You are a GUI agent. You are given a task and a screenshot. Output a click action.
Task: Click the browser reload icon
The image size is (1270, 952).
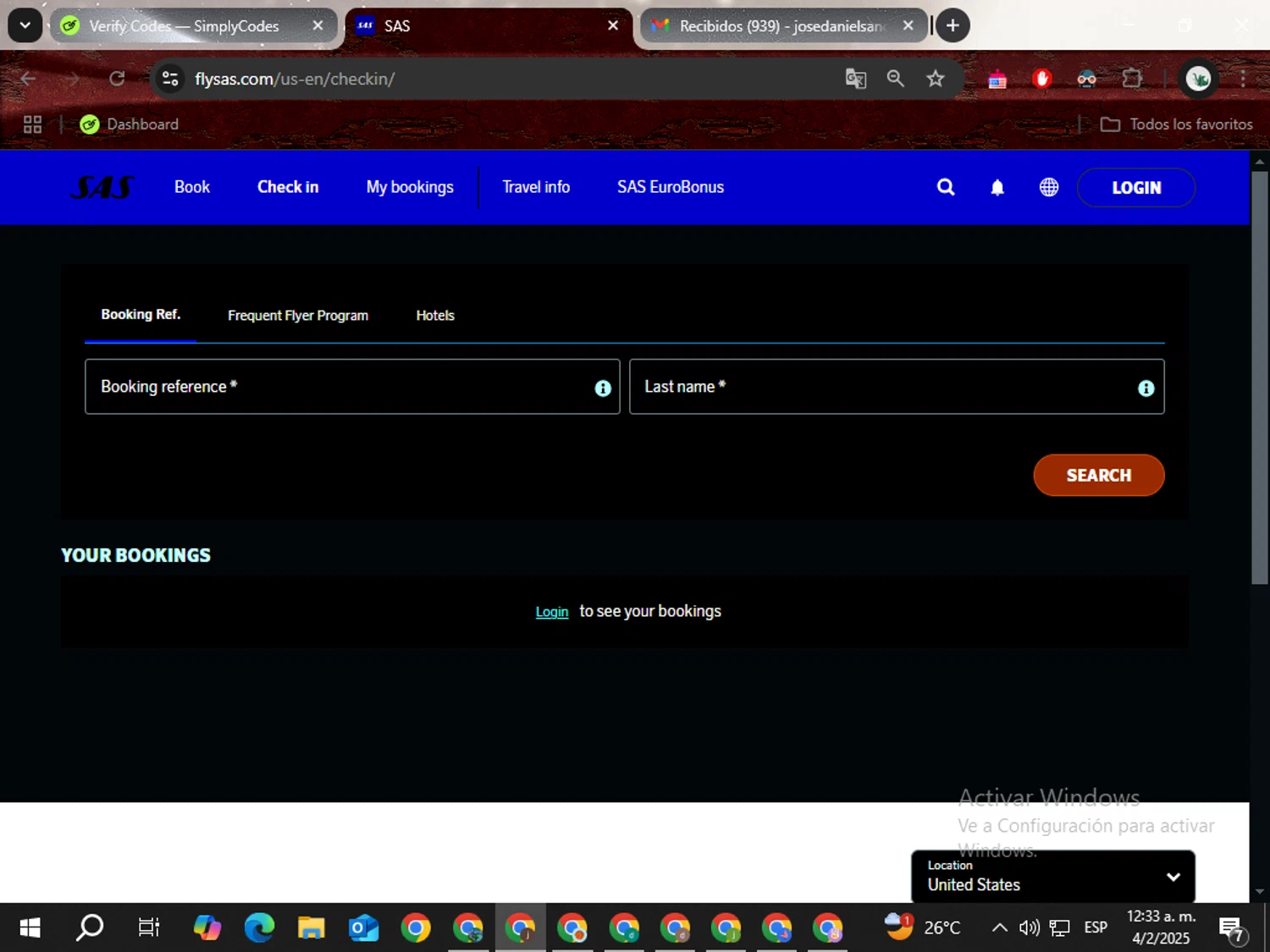117,79
